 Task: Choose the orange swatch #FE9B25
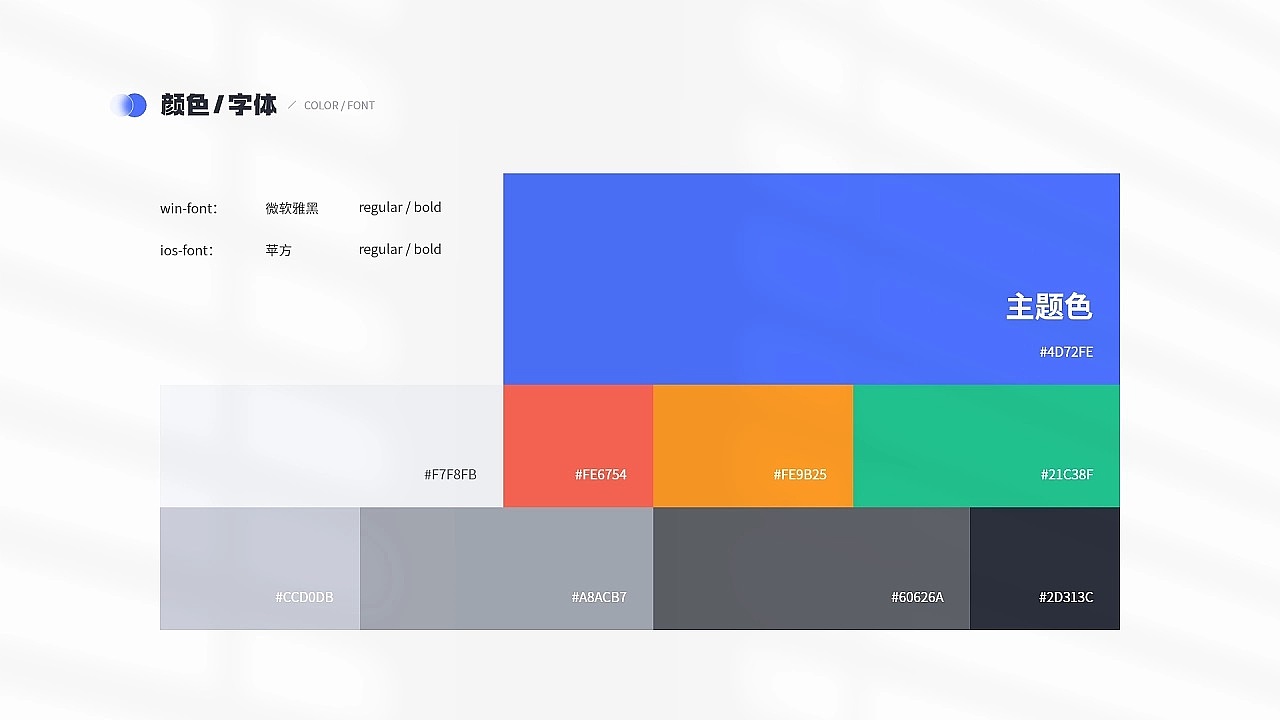coord(753,446)
